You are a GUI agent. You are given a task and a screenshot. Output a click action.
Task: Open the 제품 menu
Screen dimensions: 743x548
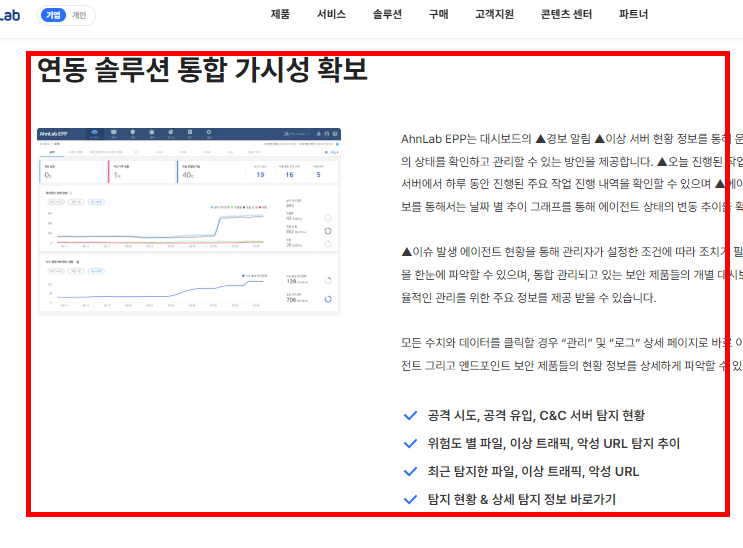(280, 14)
